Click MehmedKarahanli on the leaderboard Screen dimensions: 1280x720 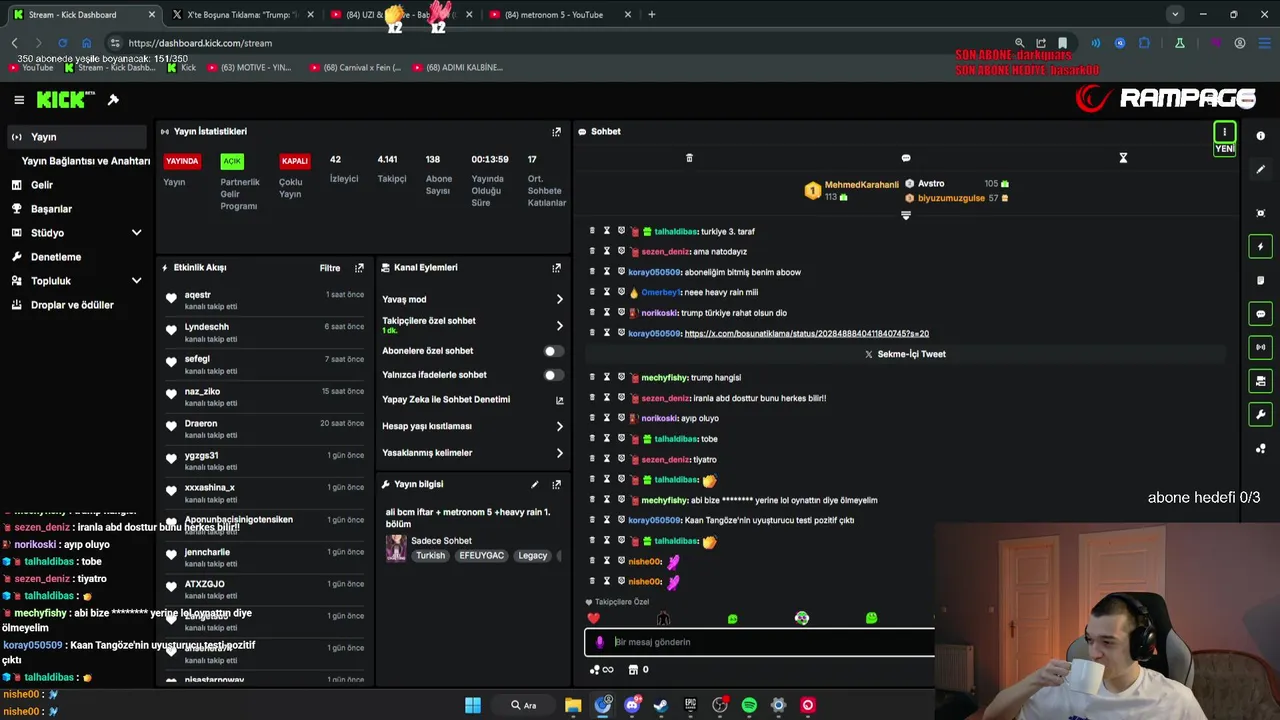point(861,185)
